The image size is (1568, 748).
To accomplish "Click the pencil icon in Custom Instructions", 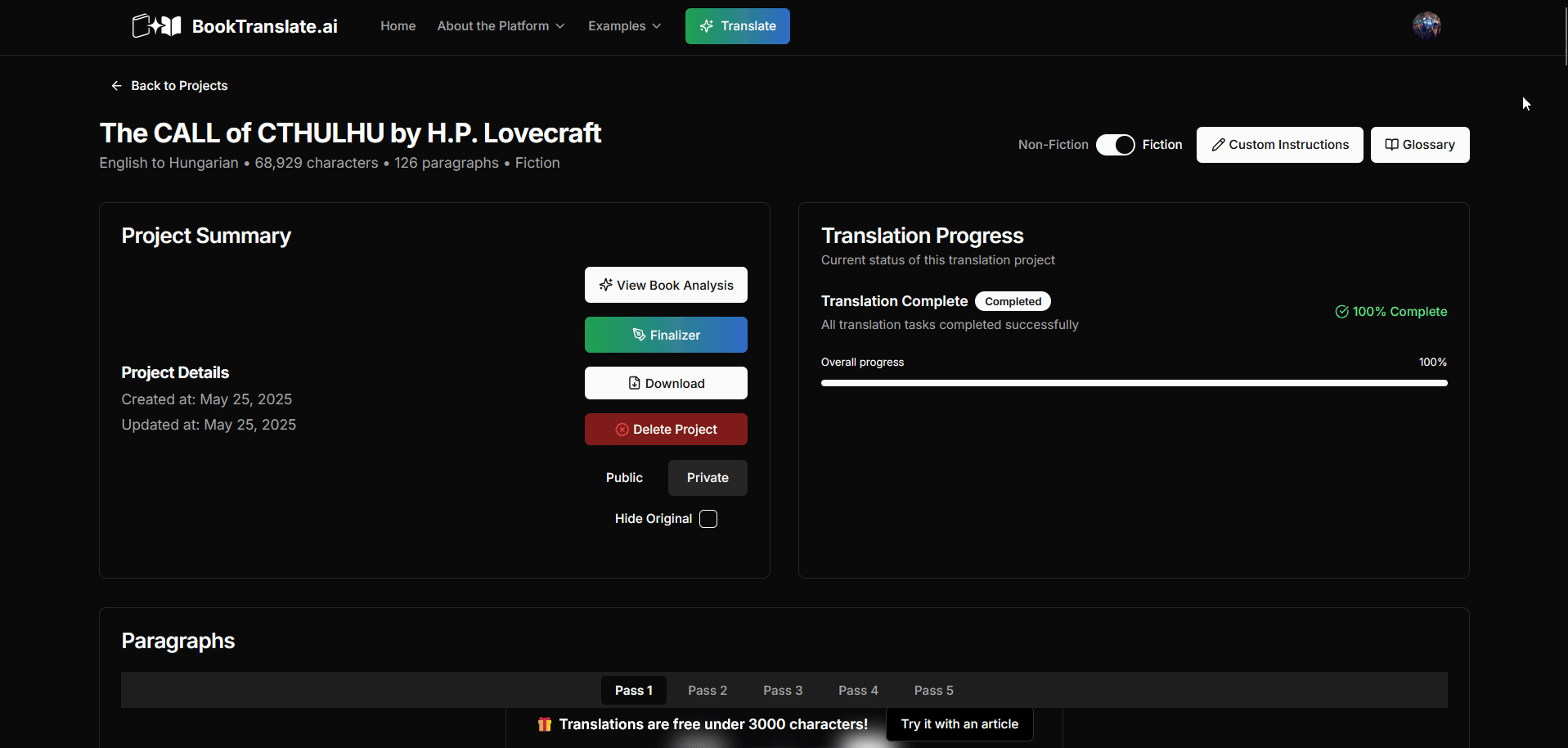I will tap(1218, 145).
